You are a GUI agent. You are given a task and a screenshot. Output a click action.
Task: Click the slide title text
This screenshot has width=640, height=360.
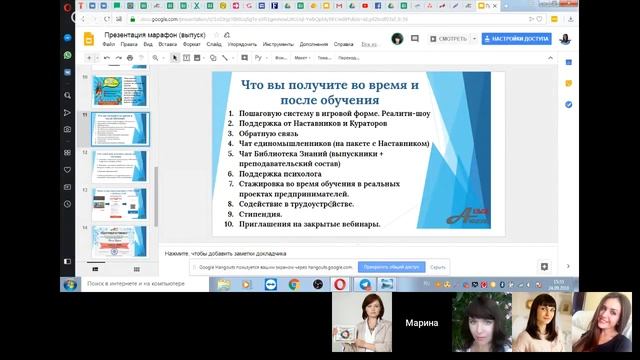tap(330, 92)
